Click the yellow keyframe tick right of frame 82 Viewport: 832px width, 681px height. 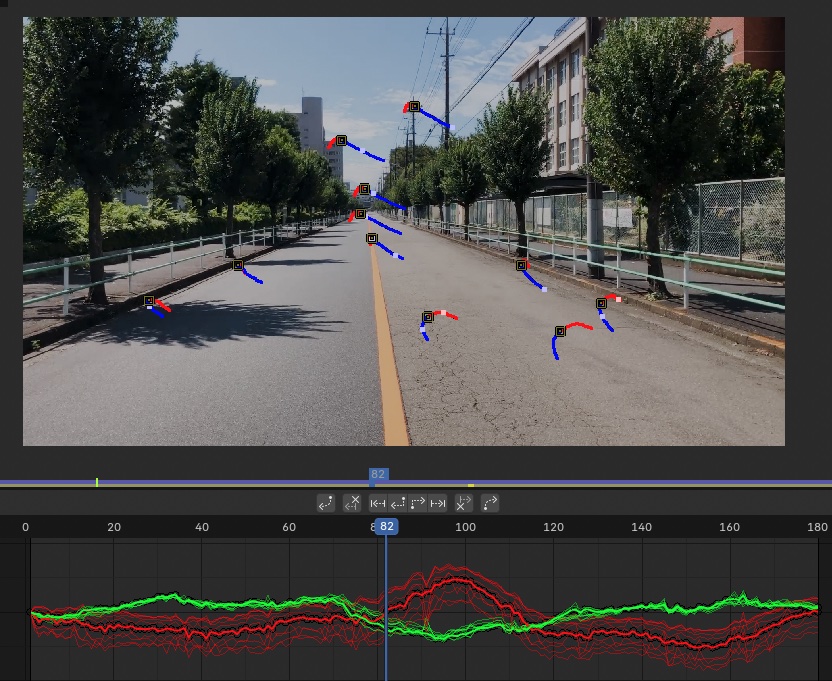pyautogui.click(x=471, y=485)
